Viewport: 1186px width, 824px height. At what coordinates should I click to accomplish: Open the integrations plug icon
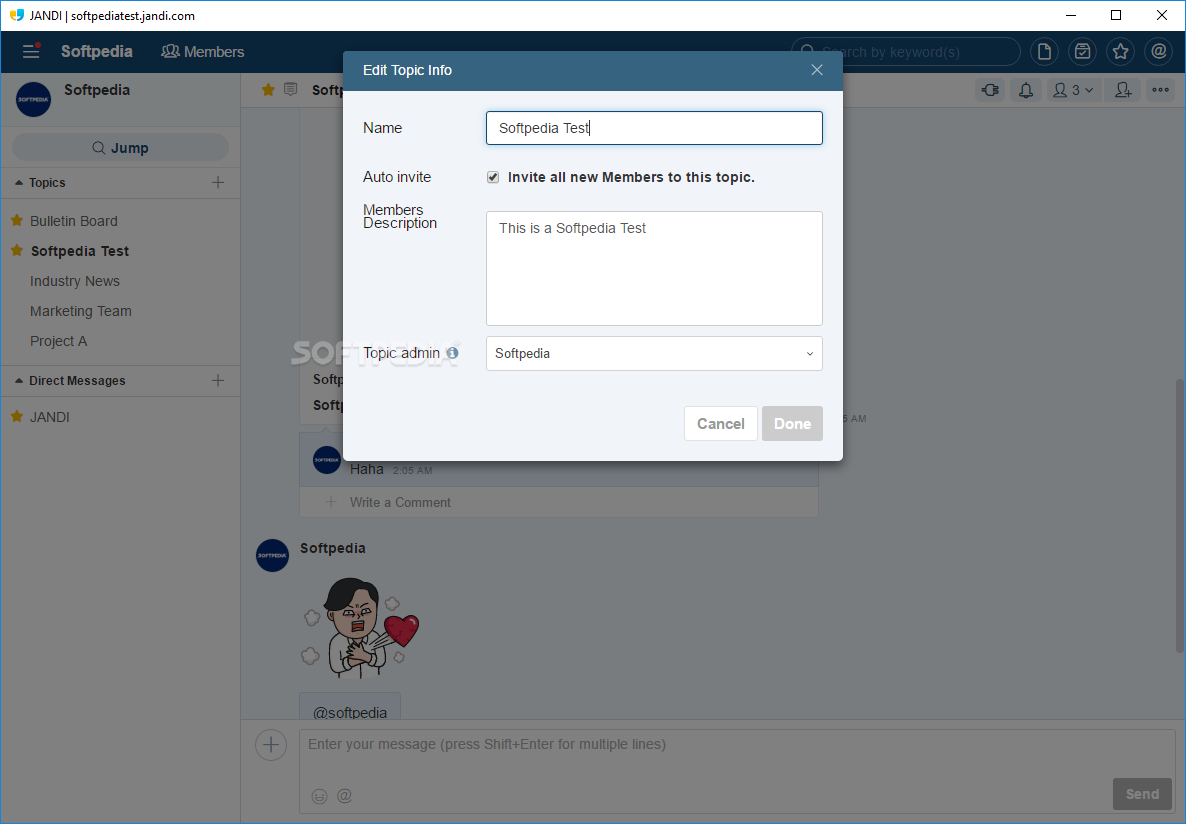(x=990, y=90)
